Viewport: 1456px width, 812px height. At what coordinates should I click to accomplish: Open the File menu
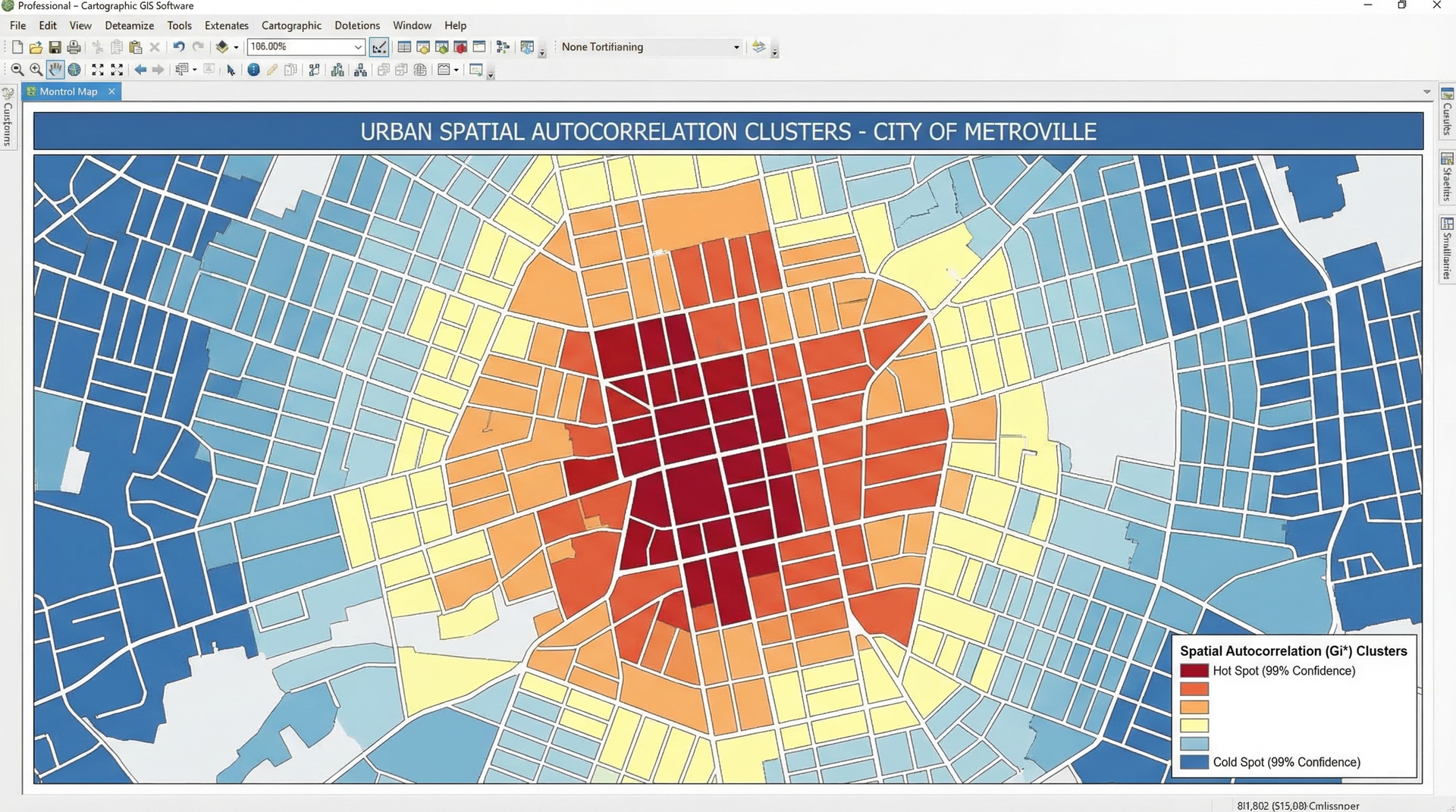(18, 25)
